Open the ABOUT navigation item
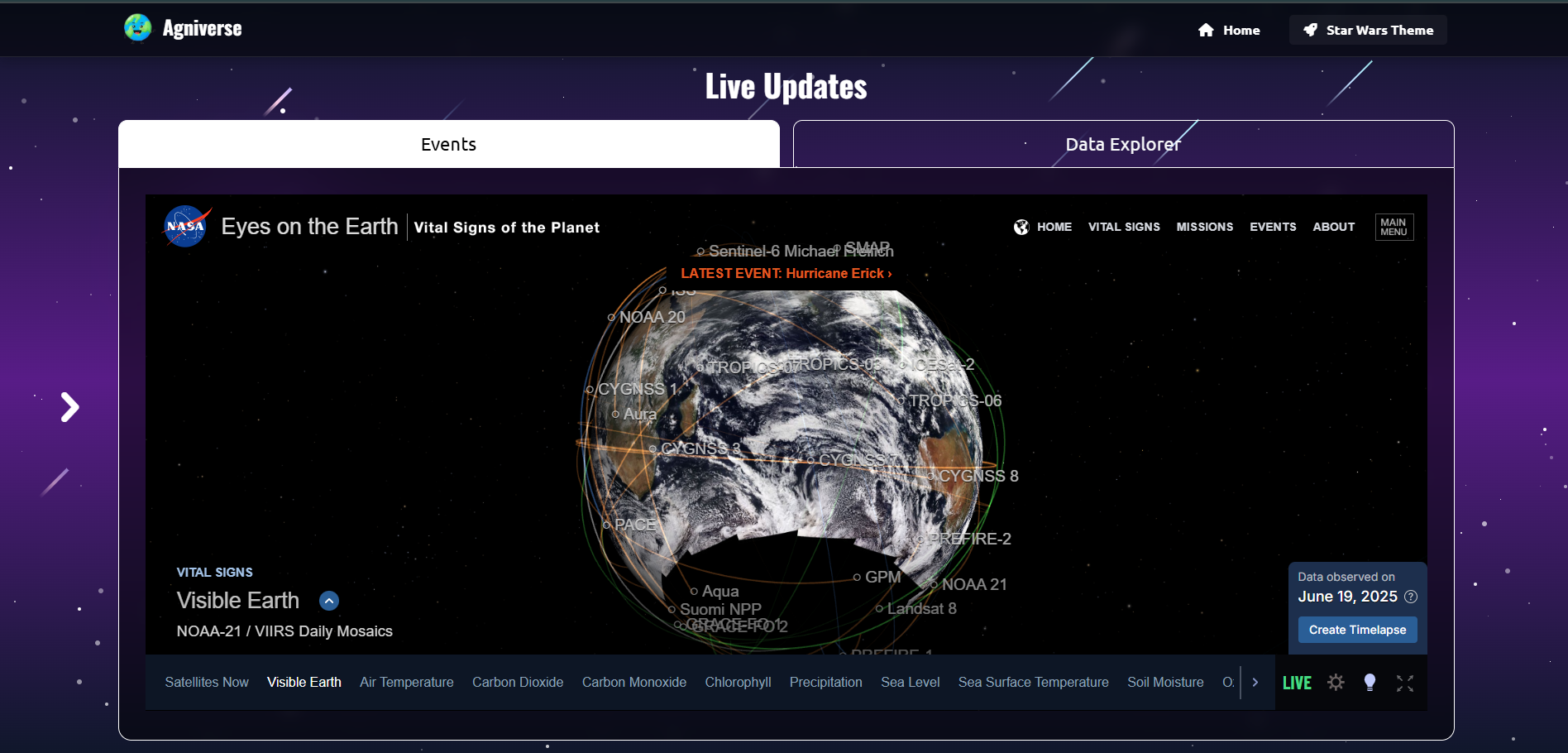Screen dimensions: 1568x753 tap(1333, 227)
